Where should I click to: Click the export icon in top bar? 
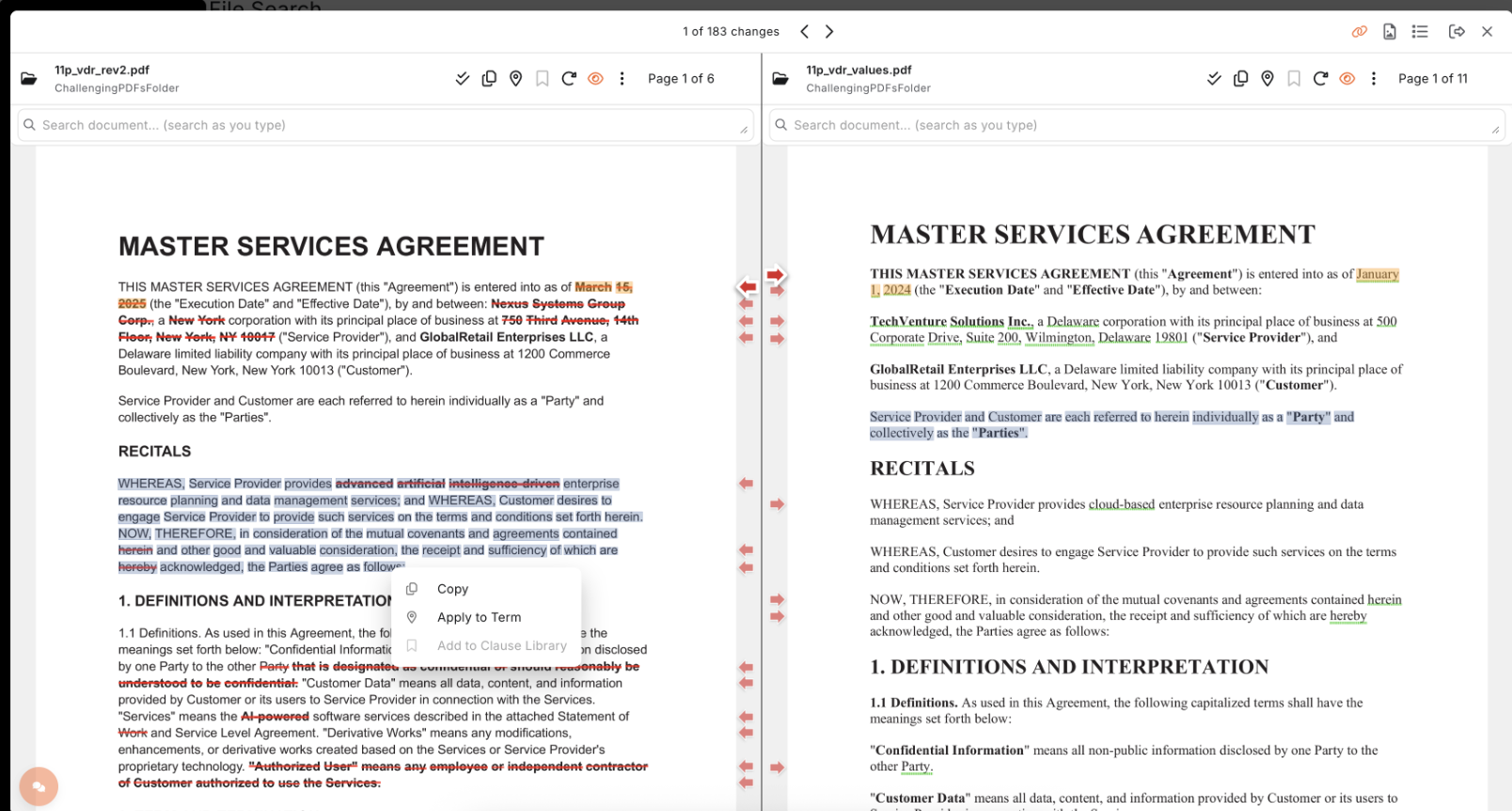1457,32
